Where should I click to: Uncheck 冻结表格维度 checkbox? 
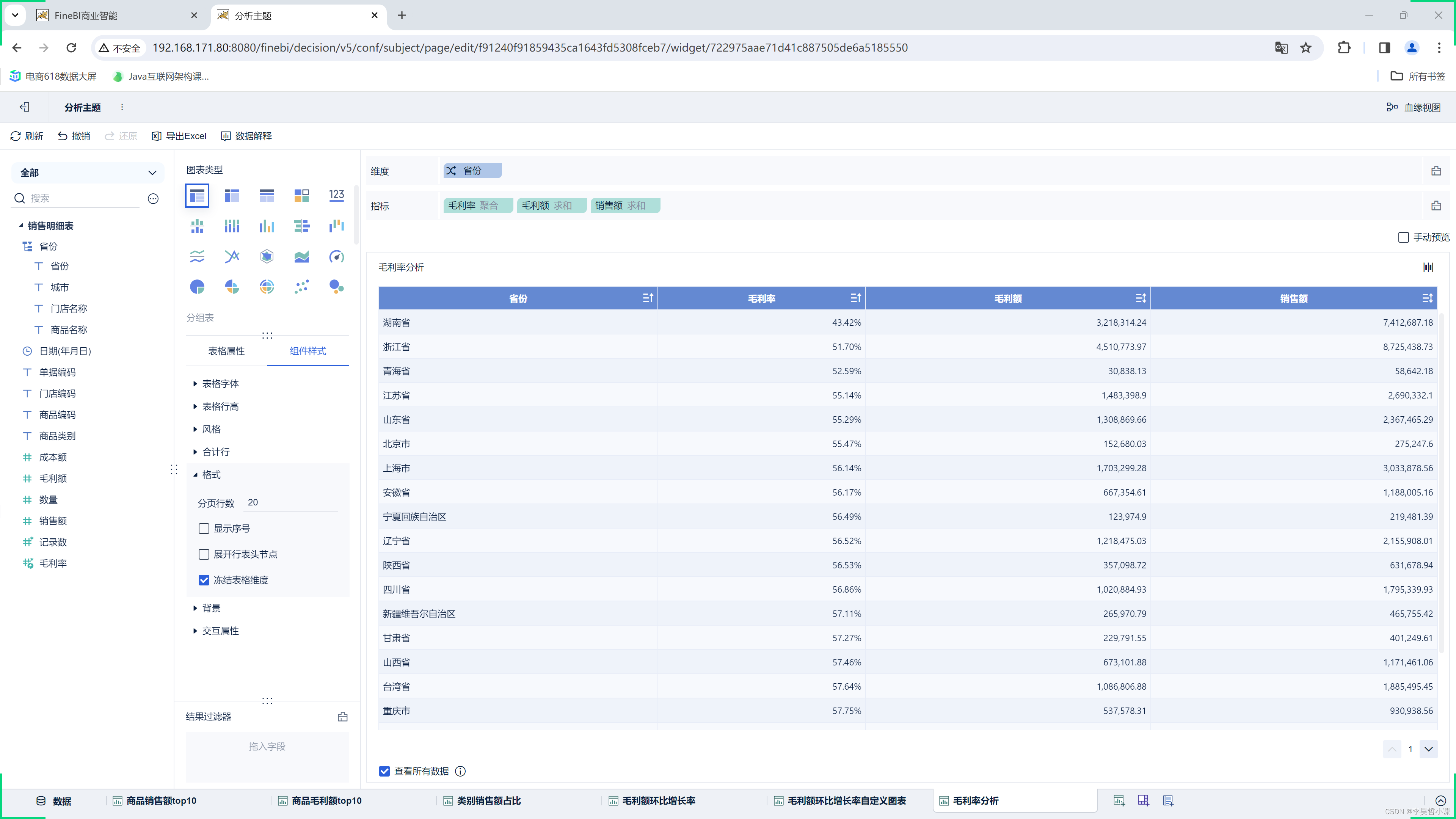tap(204, 580)
